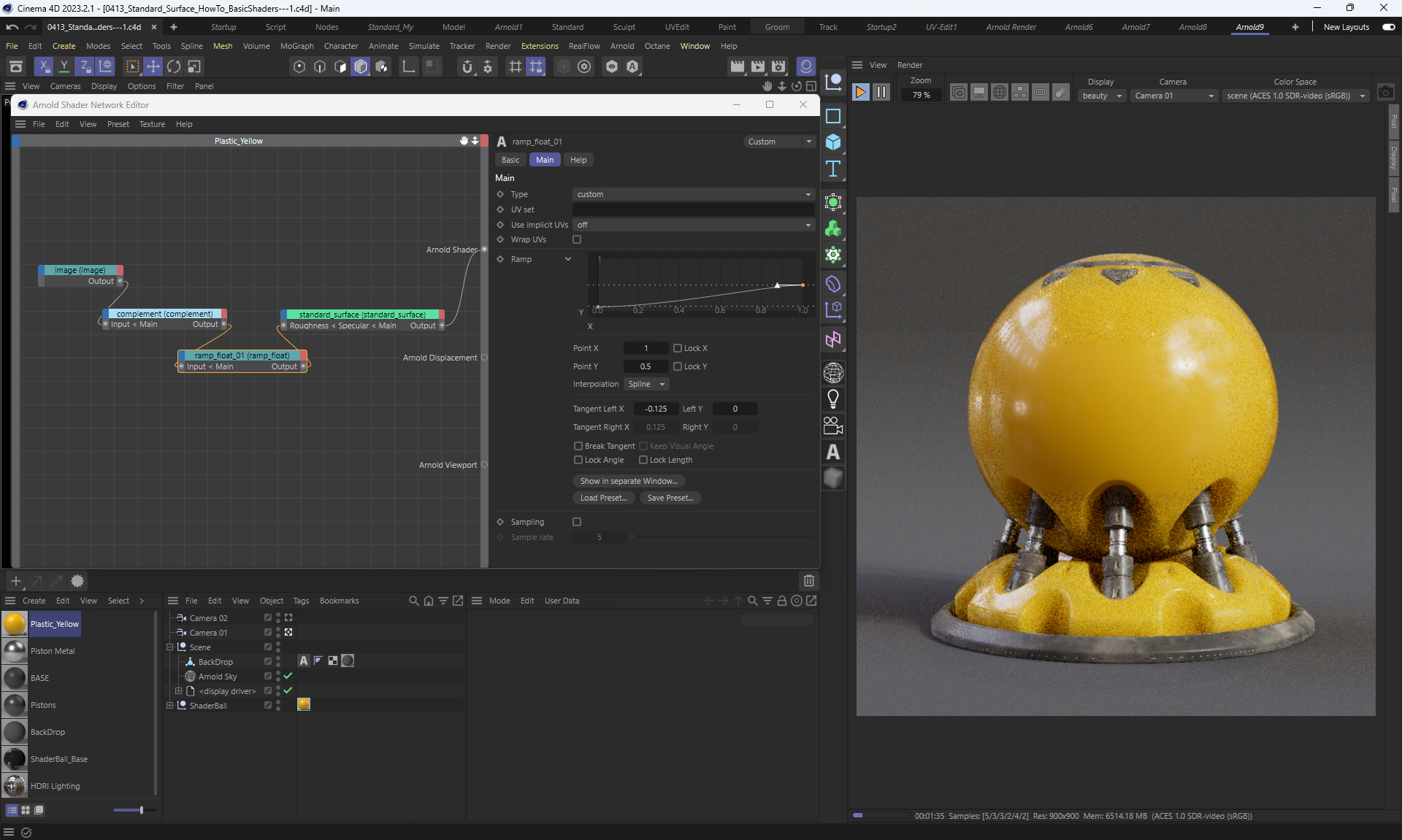Click the trash icon above attribute manager
Viewport: 1402px width, 840px height.
[808, 581]
